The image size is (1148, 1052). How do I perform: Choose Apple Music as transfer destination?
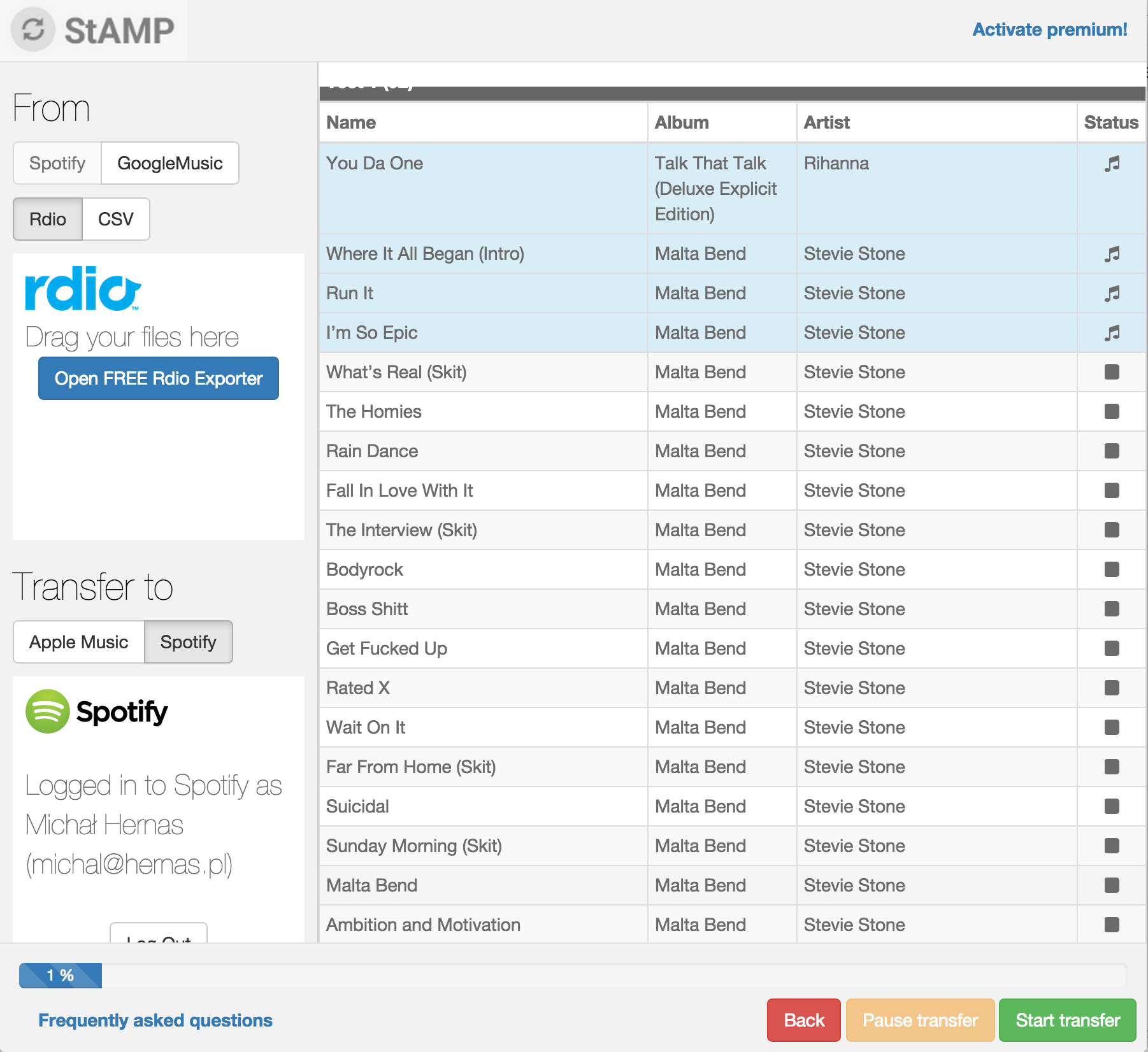[x=79, y=642]
